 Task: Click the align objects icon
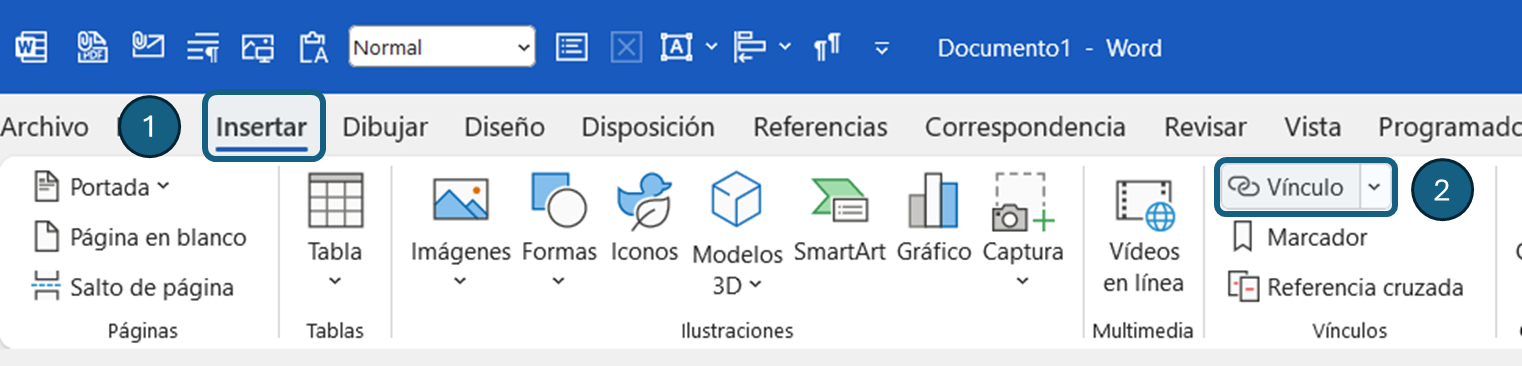[x=749, y=47]
